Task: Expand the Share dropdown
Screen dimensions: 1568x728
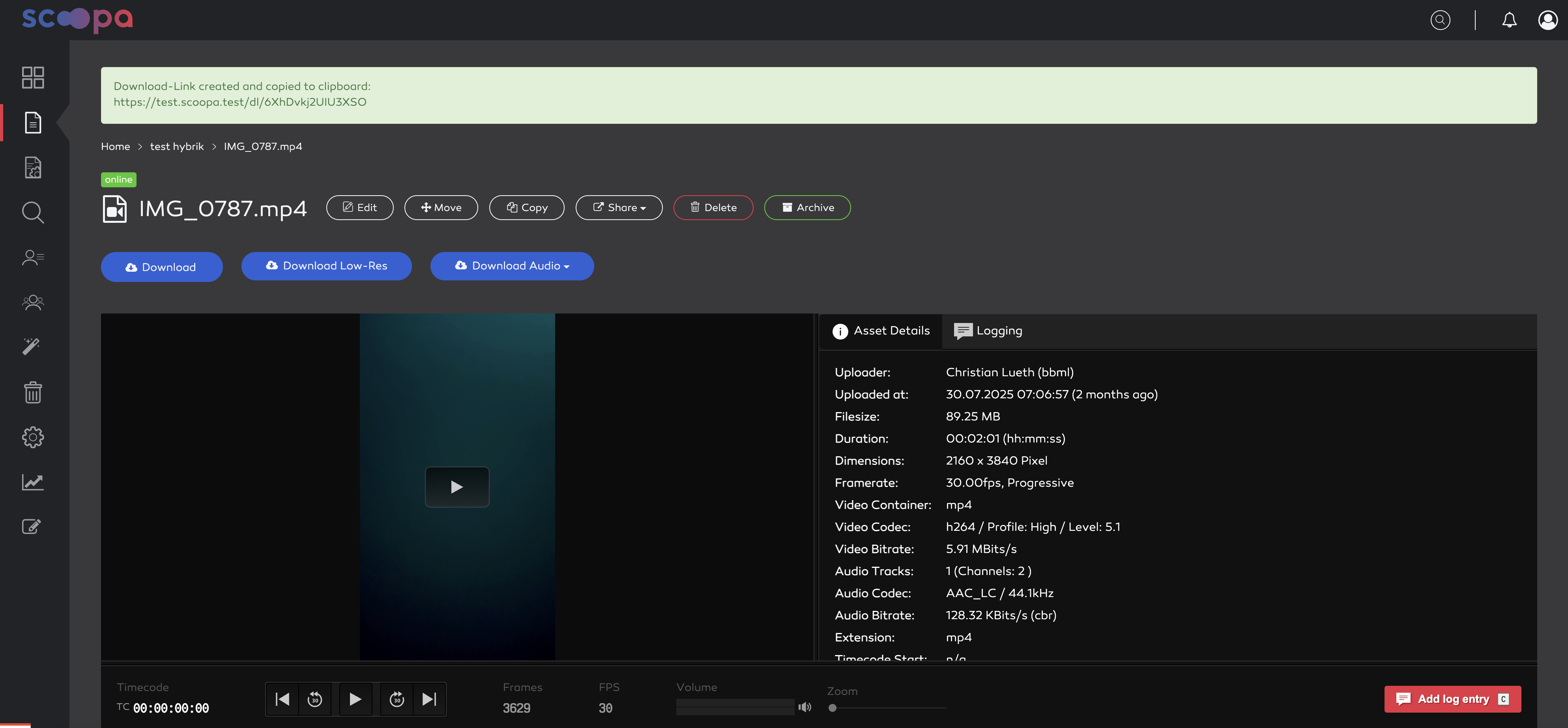Action: (618, 207)
